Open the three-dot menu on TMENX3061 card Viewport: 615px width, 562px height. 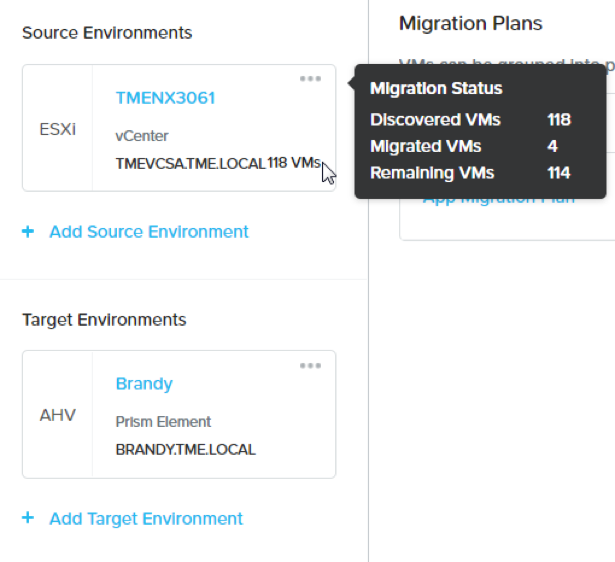(x=310, y=79)
